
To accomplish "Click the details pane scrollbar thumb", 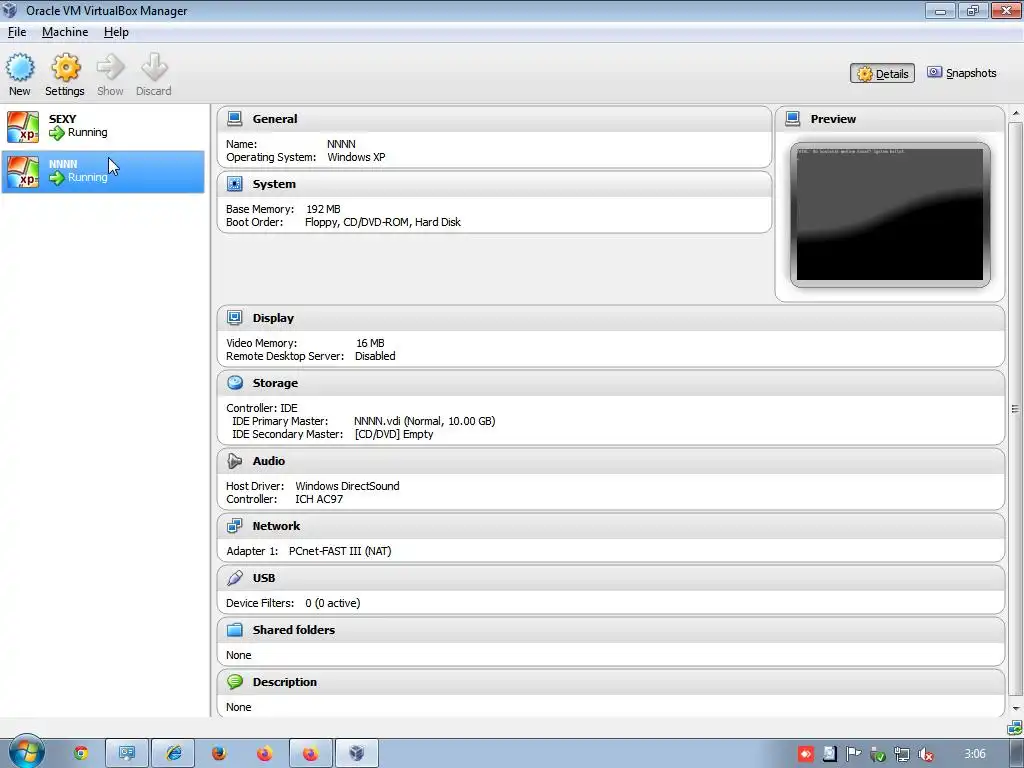I will [x=1016, y=409].
